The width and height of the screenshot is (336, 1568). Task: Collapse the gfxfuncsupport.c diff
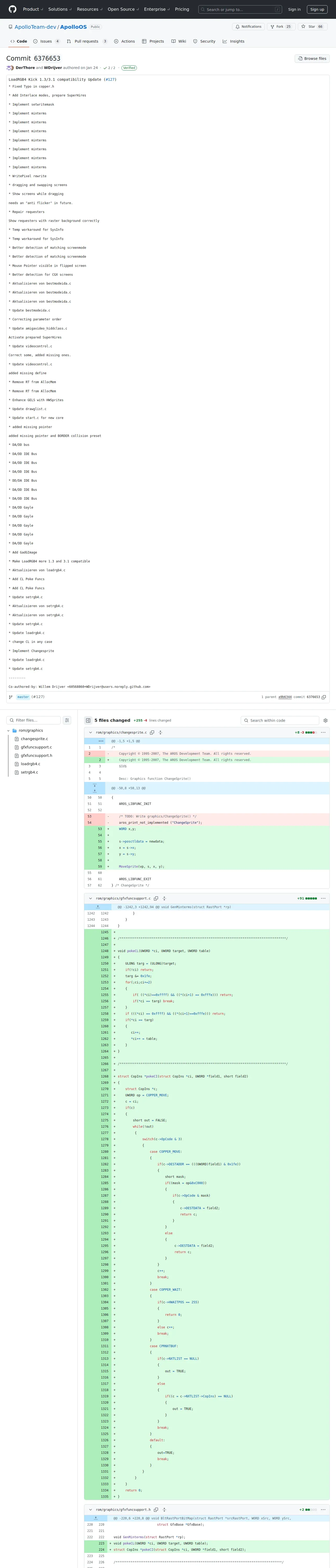point(90,898)
